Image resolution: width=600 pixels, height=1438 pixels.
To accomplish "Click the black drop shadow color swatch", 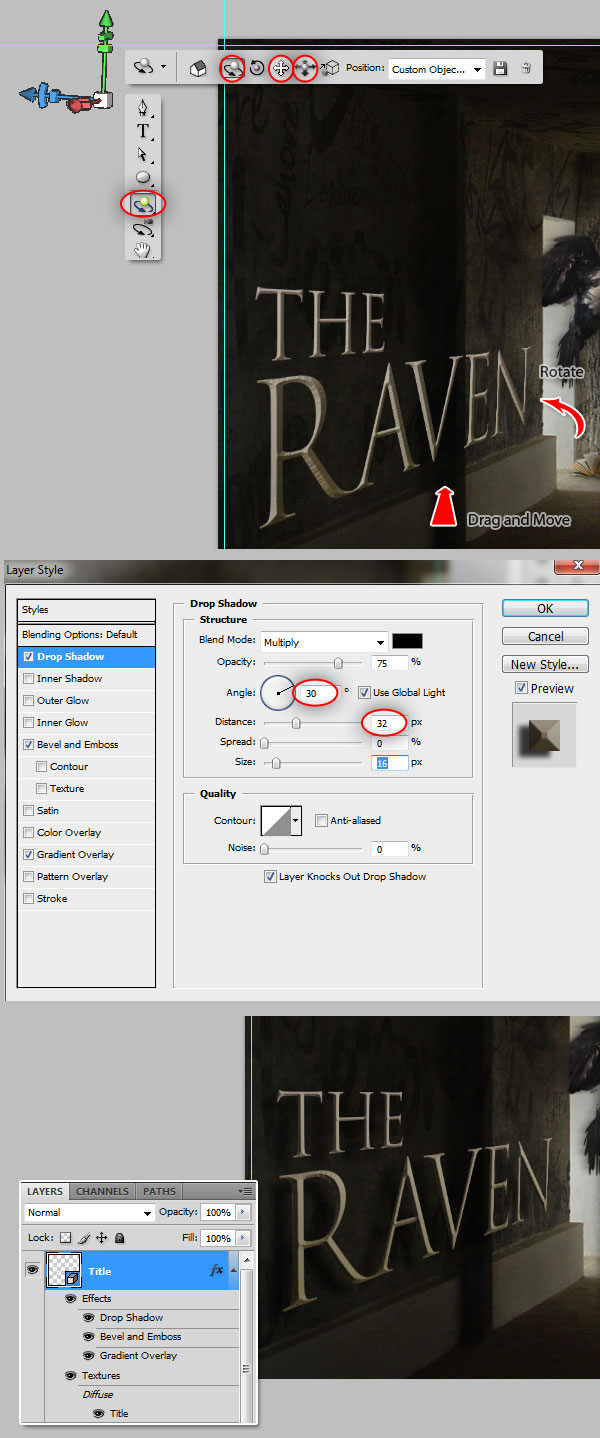I will 407,642.
